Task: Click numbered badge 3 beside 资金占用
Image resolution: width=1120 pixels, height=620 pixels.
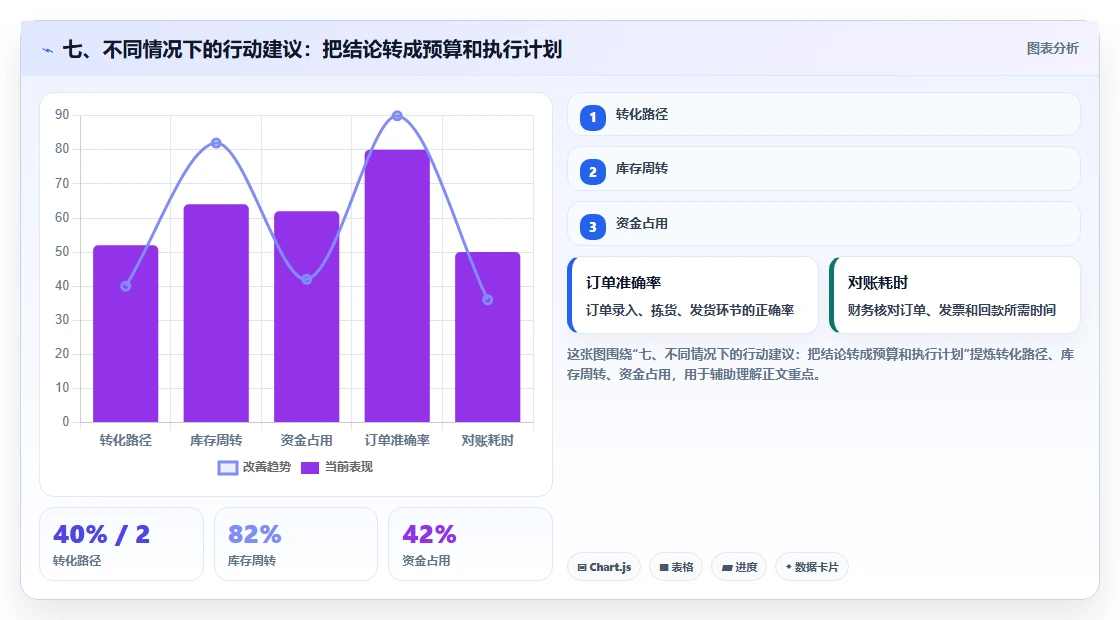Action: (592, 226)
